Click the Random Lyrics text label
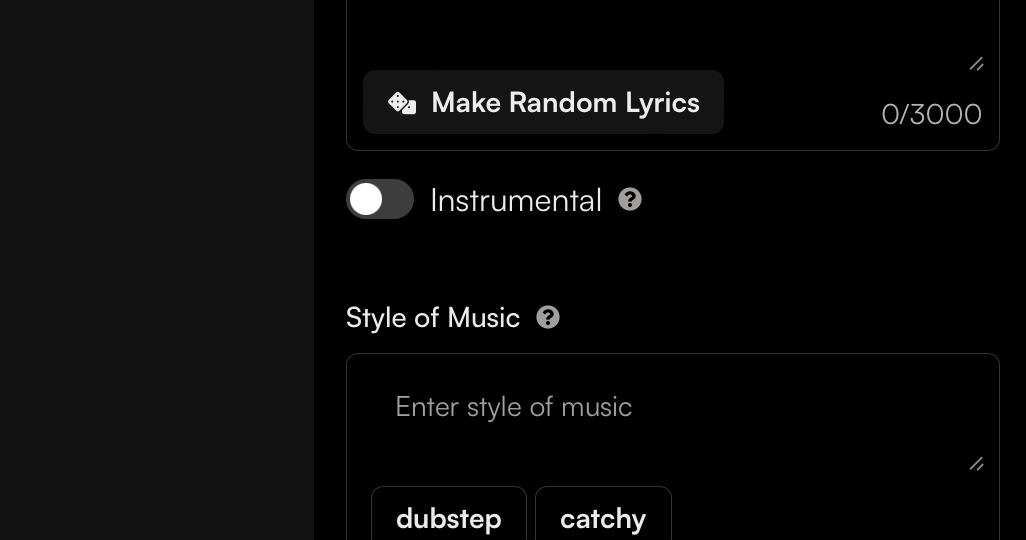 (x=565, y=103)
